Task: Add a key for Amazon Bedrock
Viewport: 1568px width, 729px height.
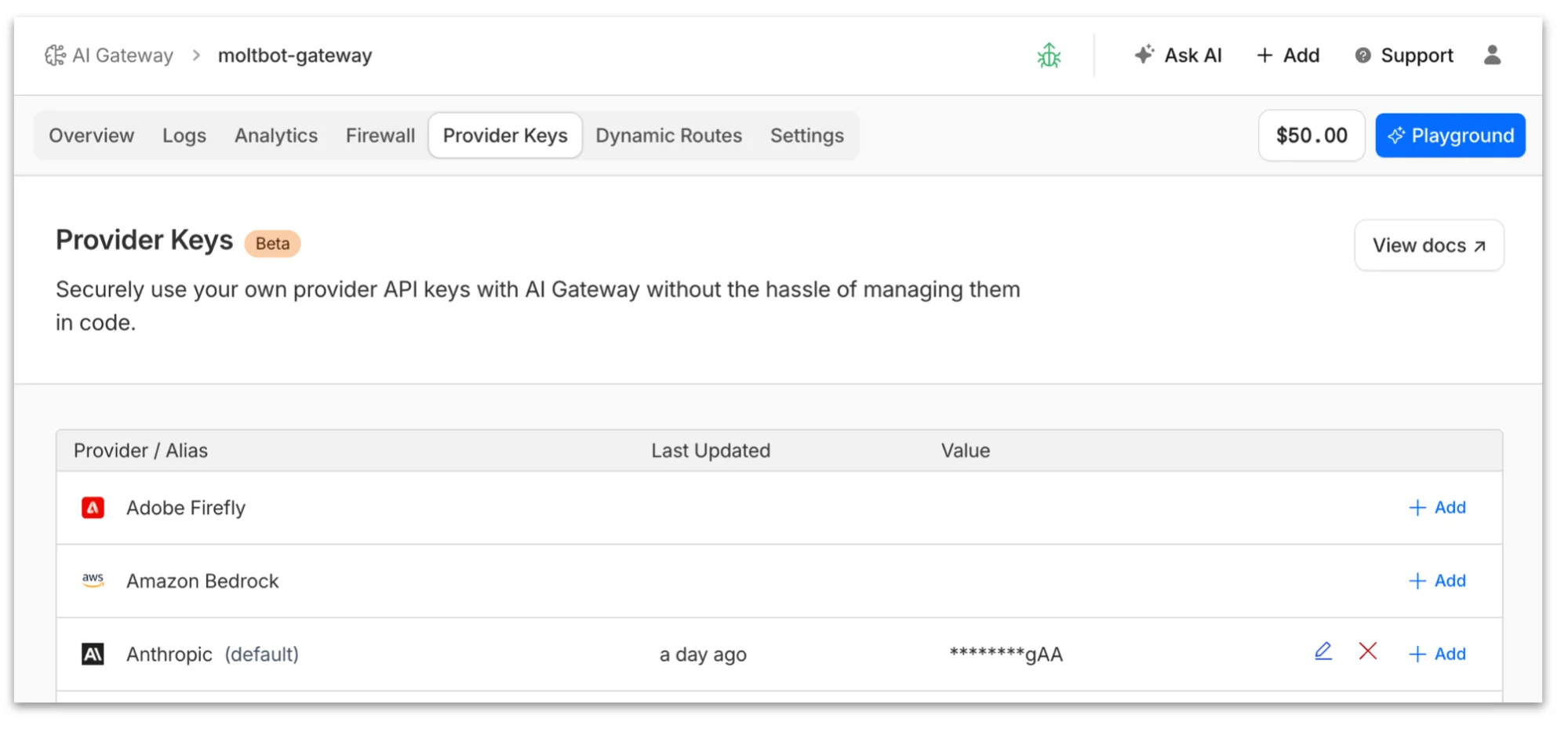Action: tap(1437, 580)
